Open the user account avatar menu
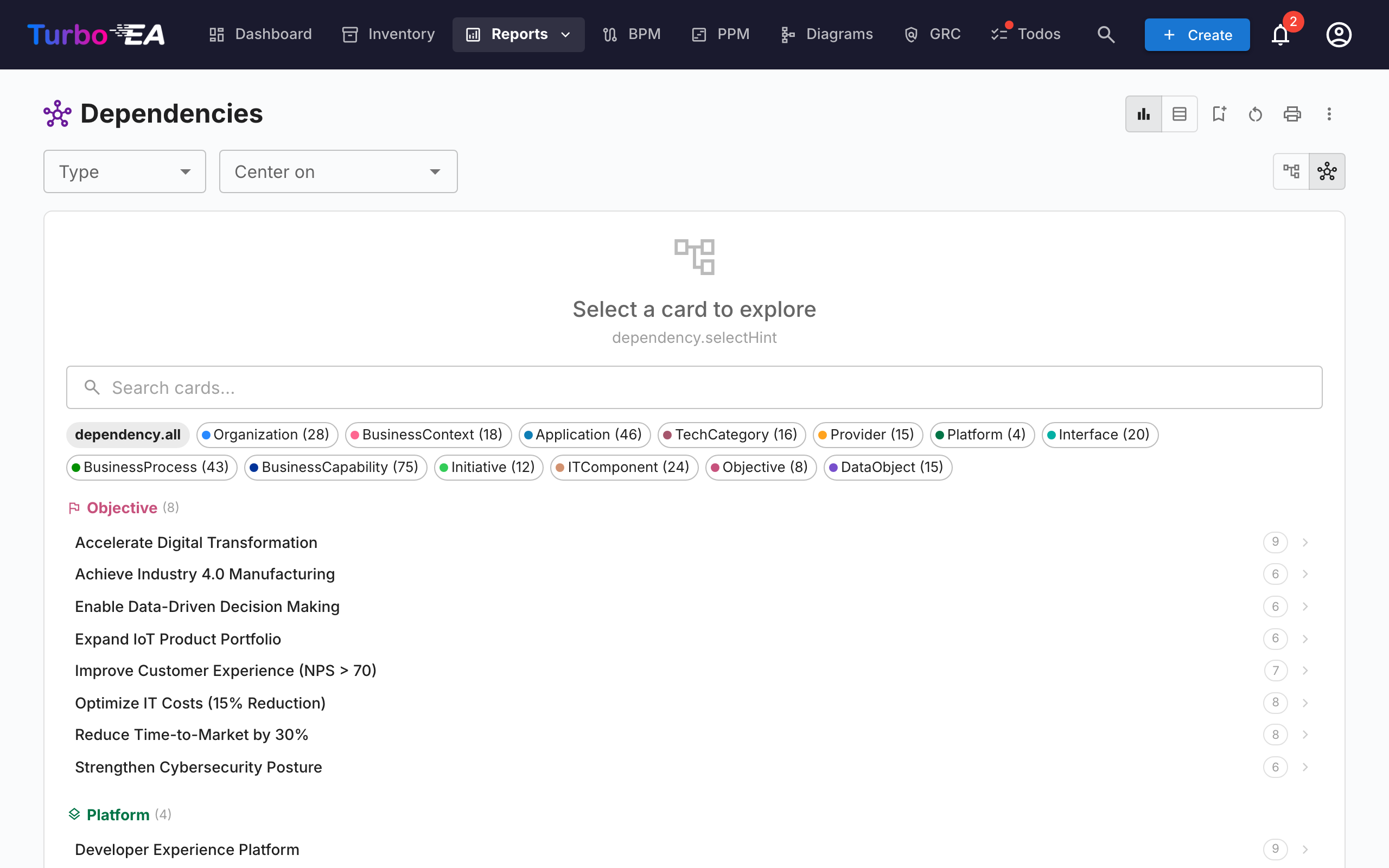Screen dimensions: 1389x868 click(x=1339, y=34)
